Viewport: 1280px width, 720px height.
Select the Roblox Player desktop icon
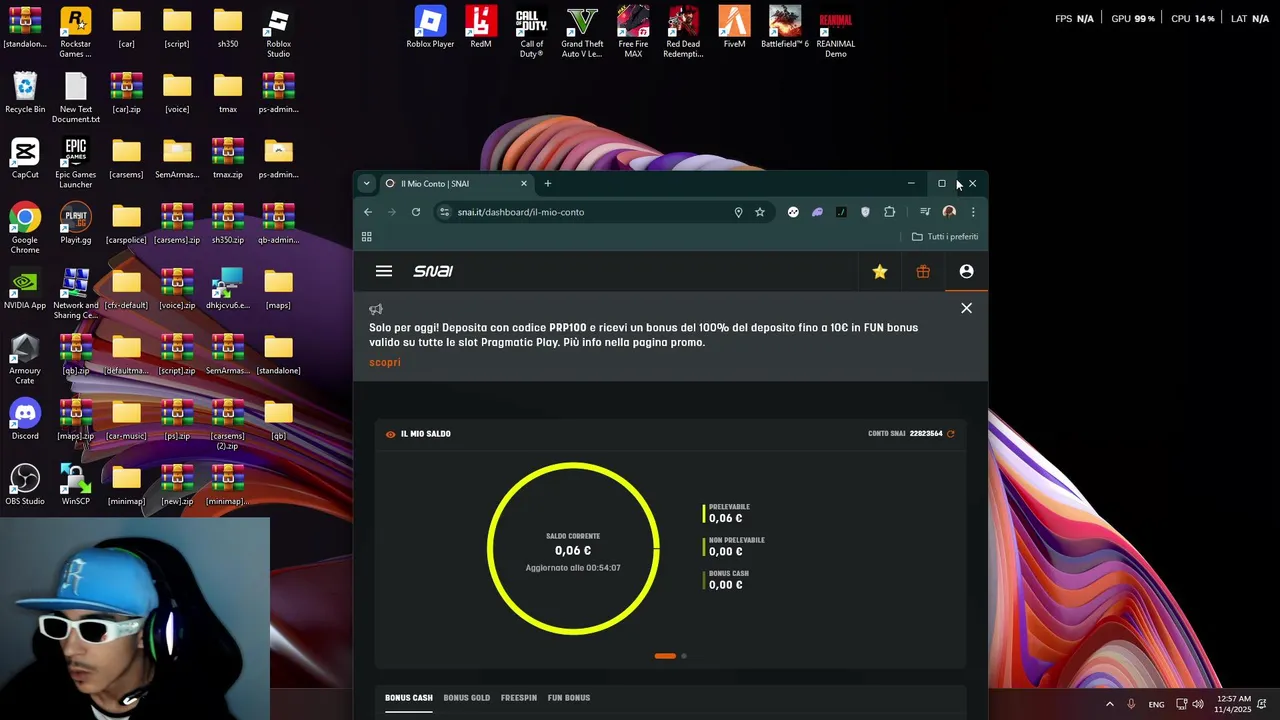point(430,27)
